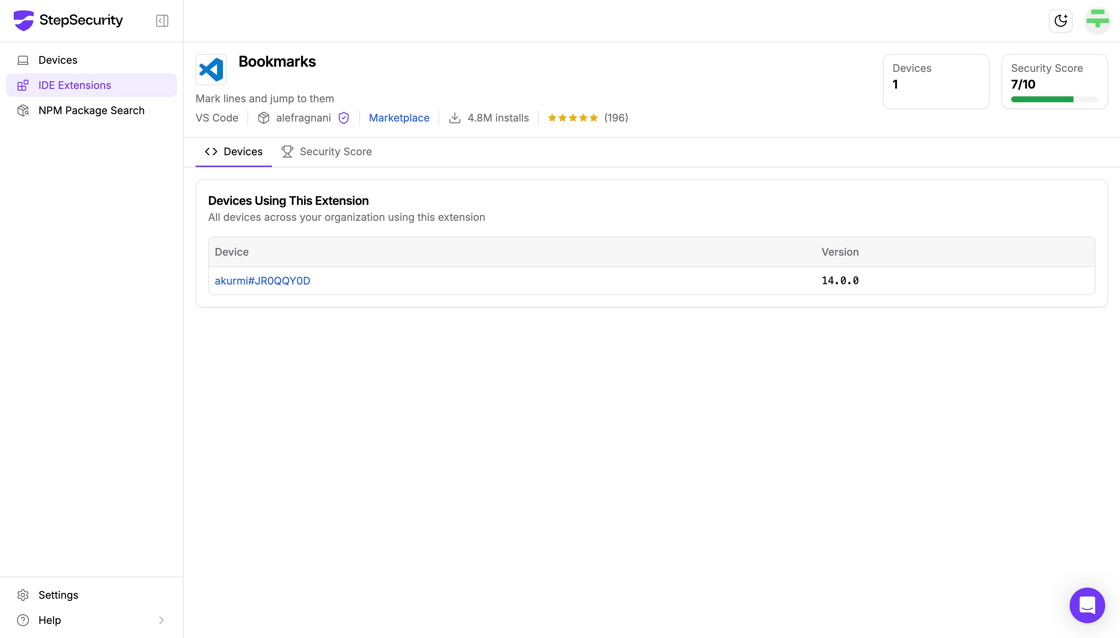This screenshot has height=638, width=1120.
Task: Switch to the Security Score tab
Action: tap(326, 152)
